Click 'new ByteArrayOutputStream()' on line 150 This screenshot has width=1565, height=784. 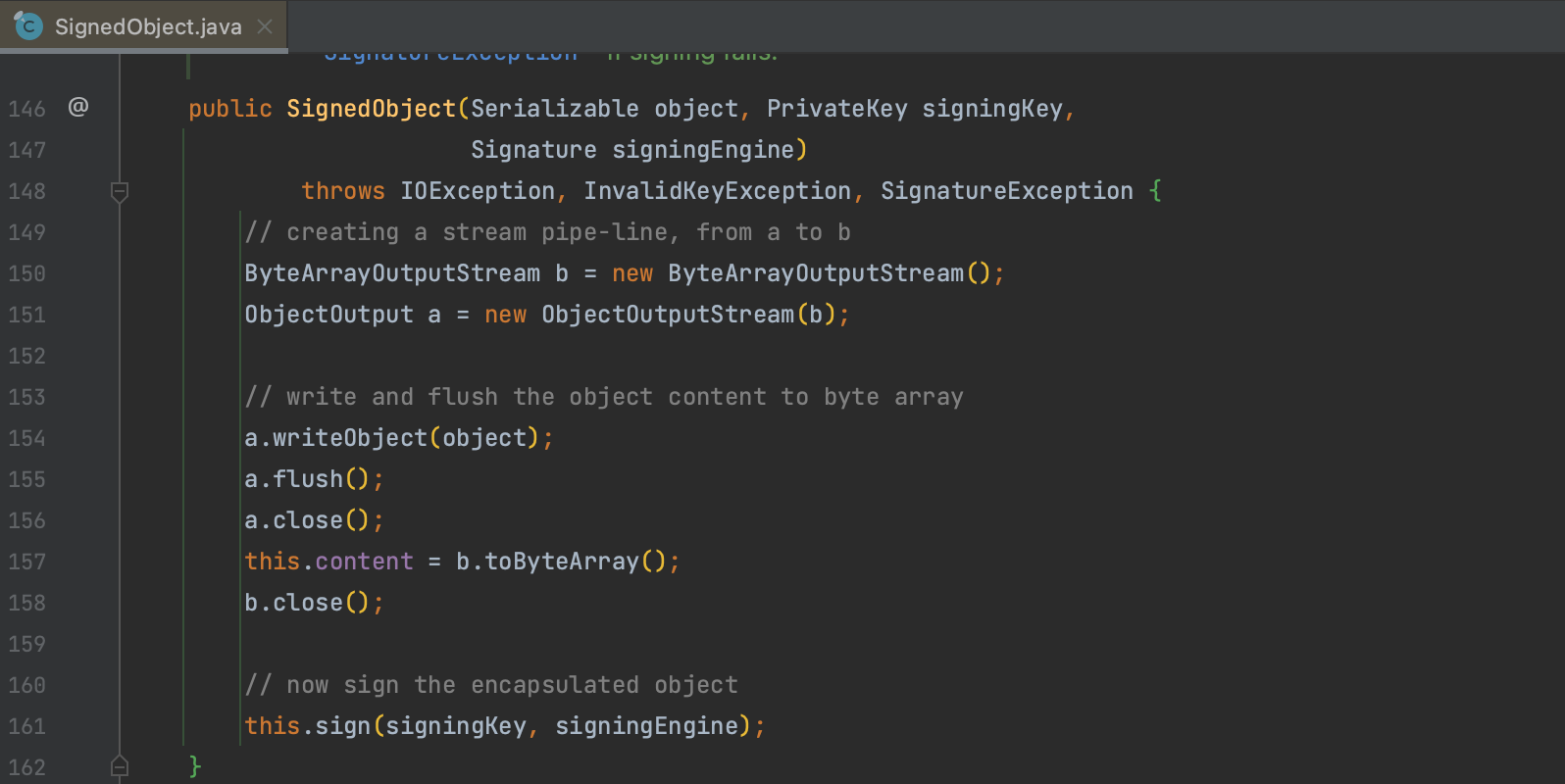pos(801,273)
